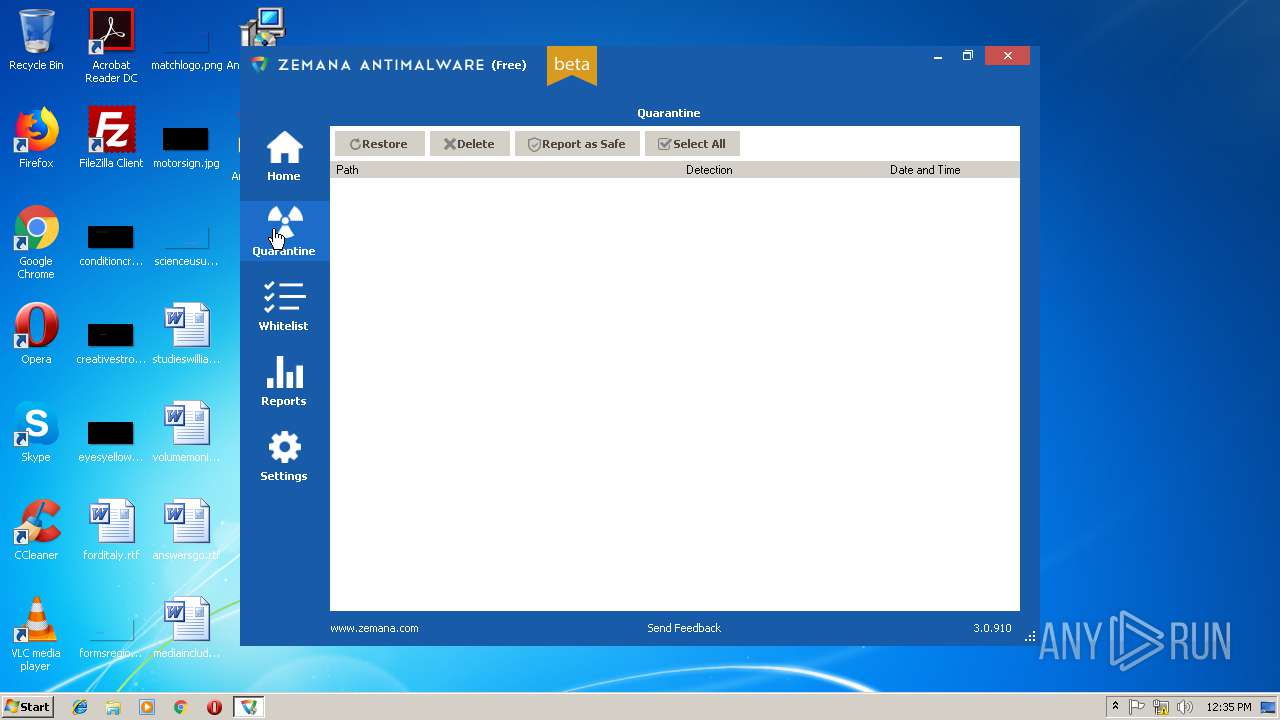1280x720 pixels.
Task: Select the Skype desktop shortcut
Action: coord(36,432)
